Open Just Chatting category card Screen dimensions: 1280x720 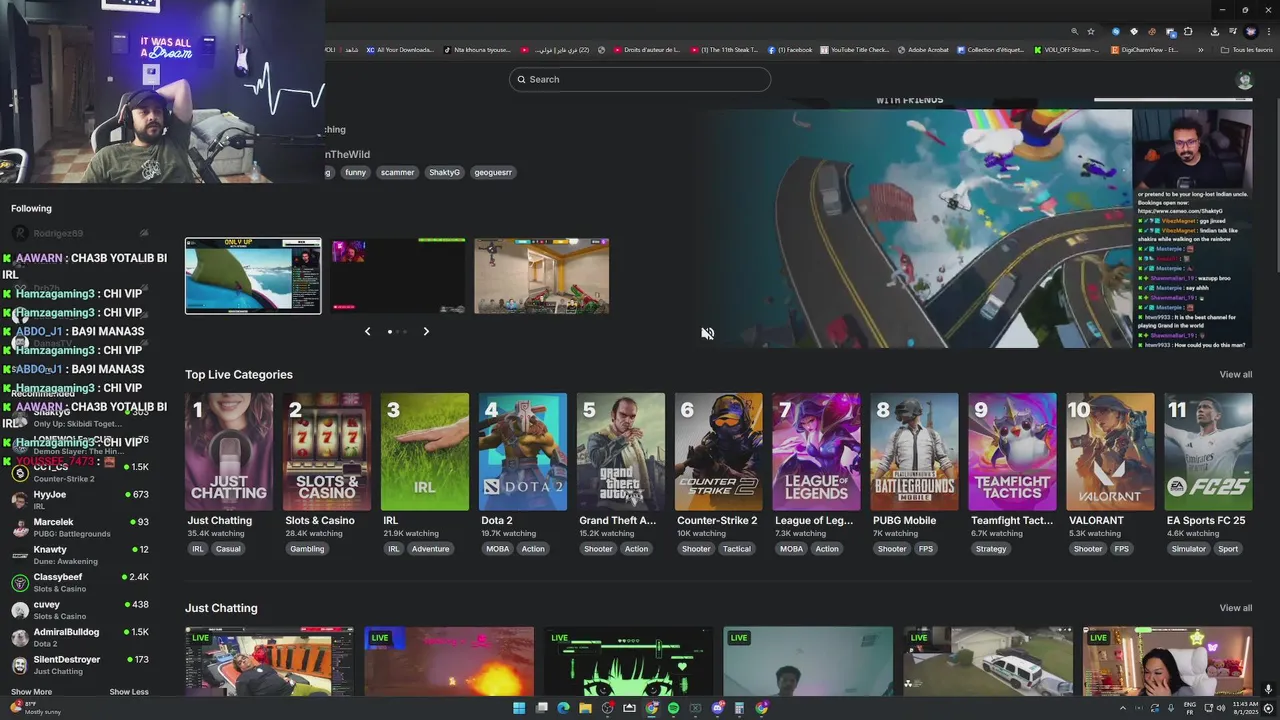[x=229, y=452]
